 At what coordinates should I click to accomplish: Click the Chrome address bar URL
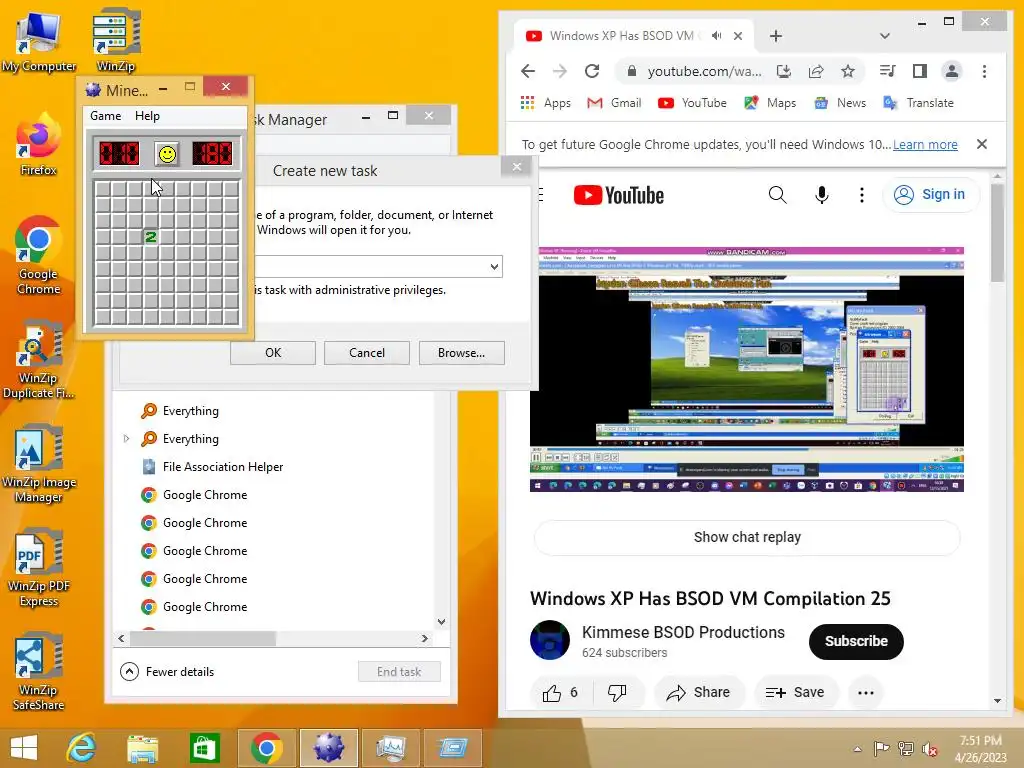pyautogui.click(x=704, y=71)
